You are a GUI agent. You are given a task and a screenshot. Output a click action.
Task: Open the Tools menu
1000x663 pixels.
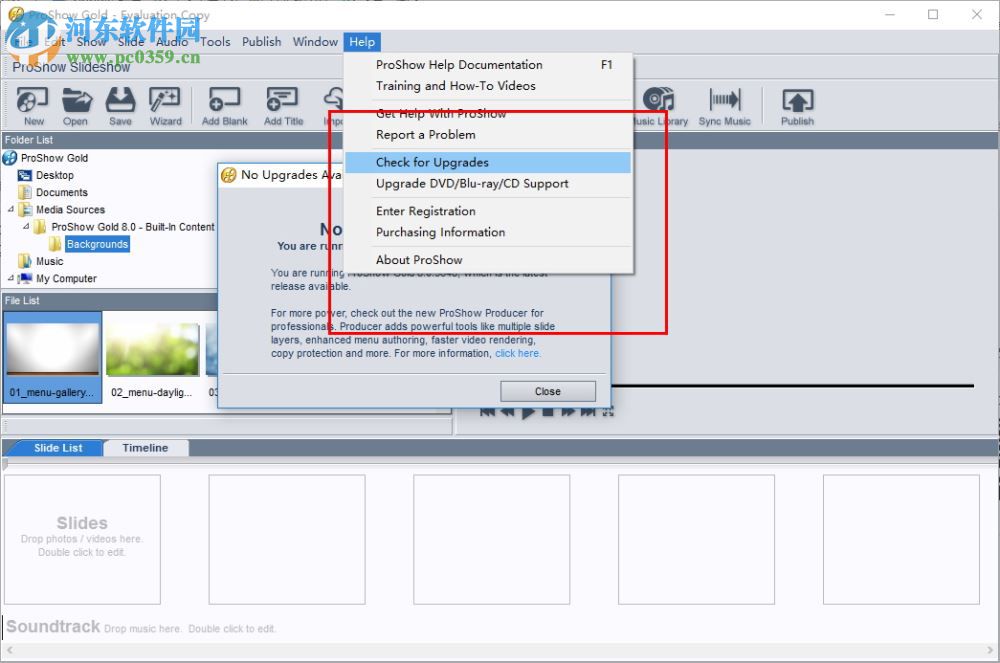[215, 42]
